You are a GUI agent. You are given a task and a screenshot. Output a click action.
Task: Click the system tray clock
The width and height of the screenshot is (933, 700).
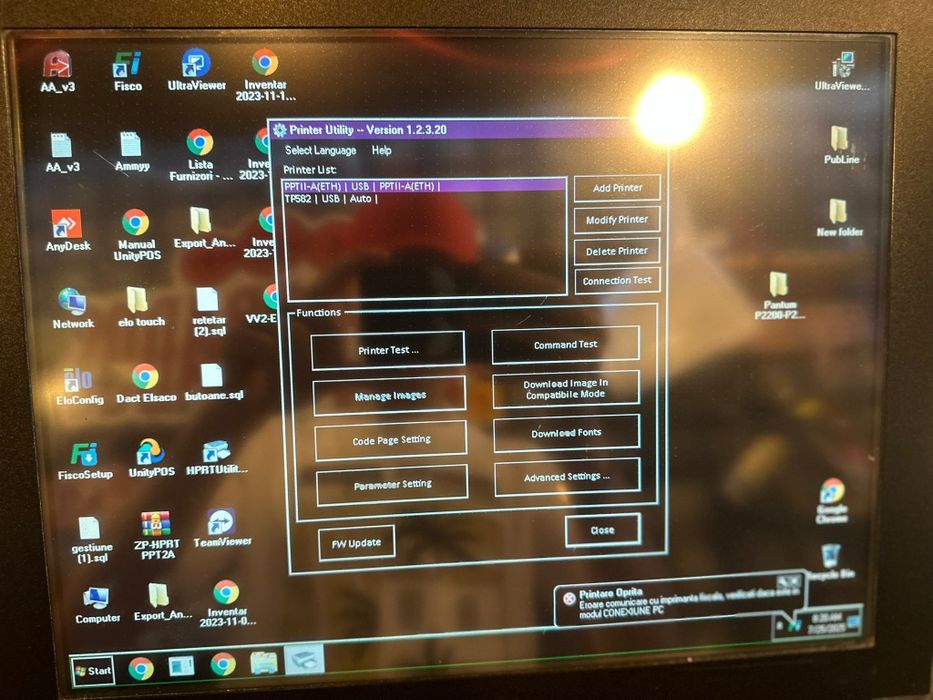[827, 623]
